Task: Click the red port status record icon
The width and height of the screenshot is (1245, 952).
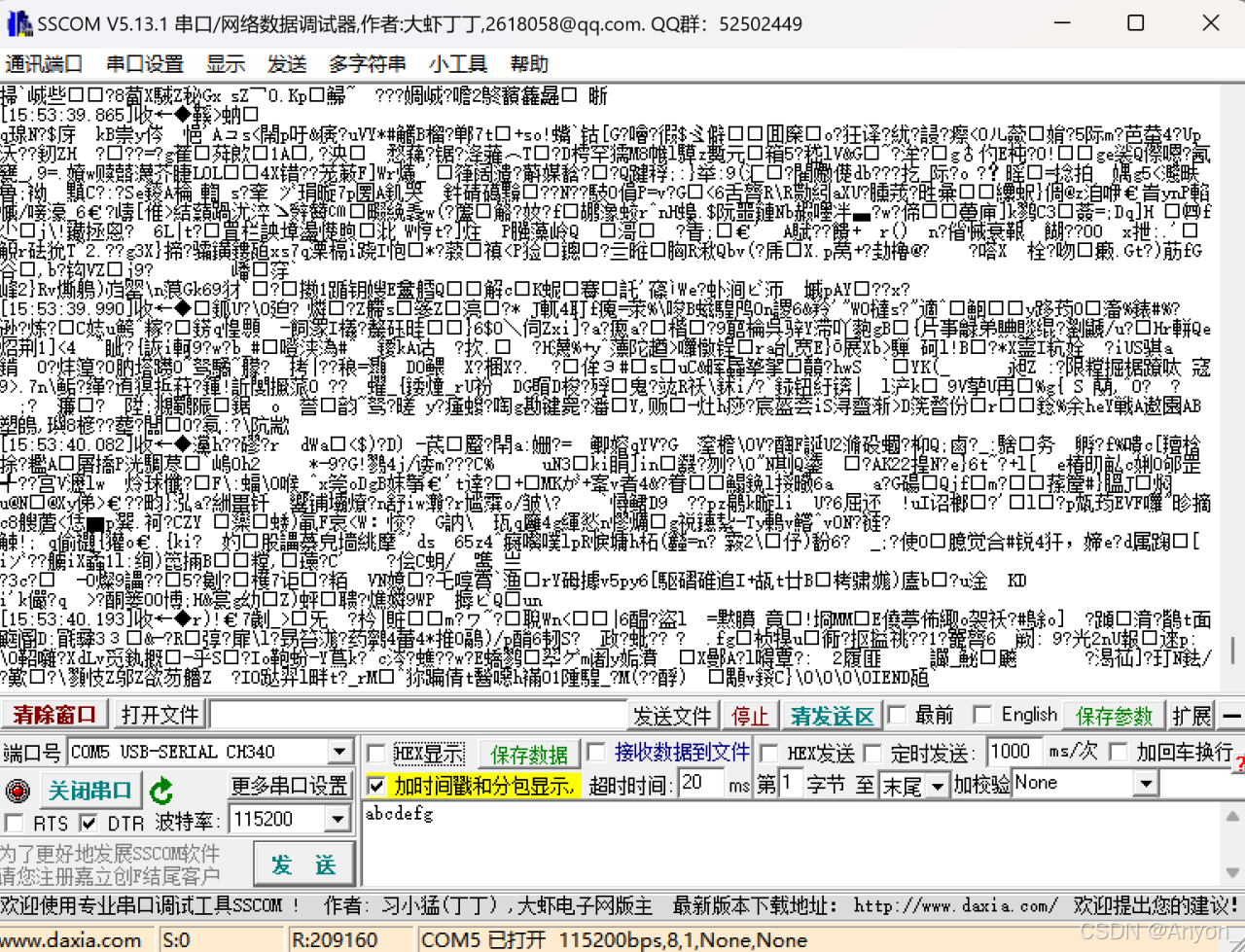Action: (18, 790)
